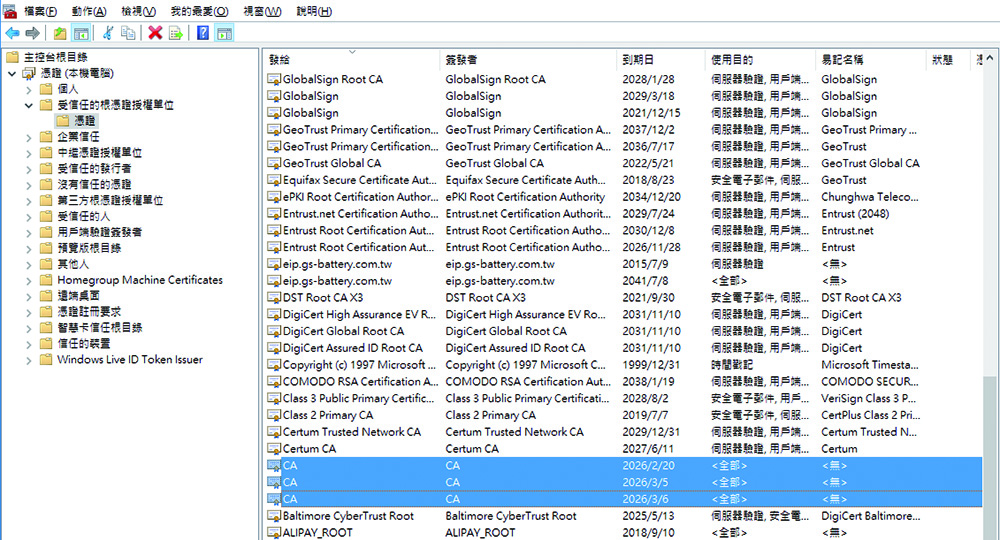This screenshot has width=1000, height=540.
Task: Click the Up one level folder icon
Action: pos(60,33)
